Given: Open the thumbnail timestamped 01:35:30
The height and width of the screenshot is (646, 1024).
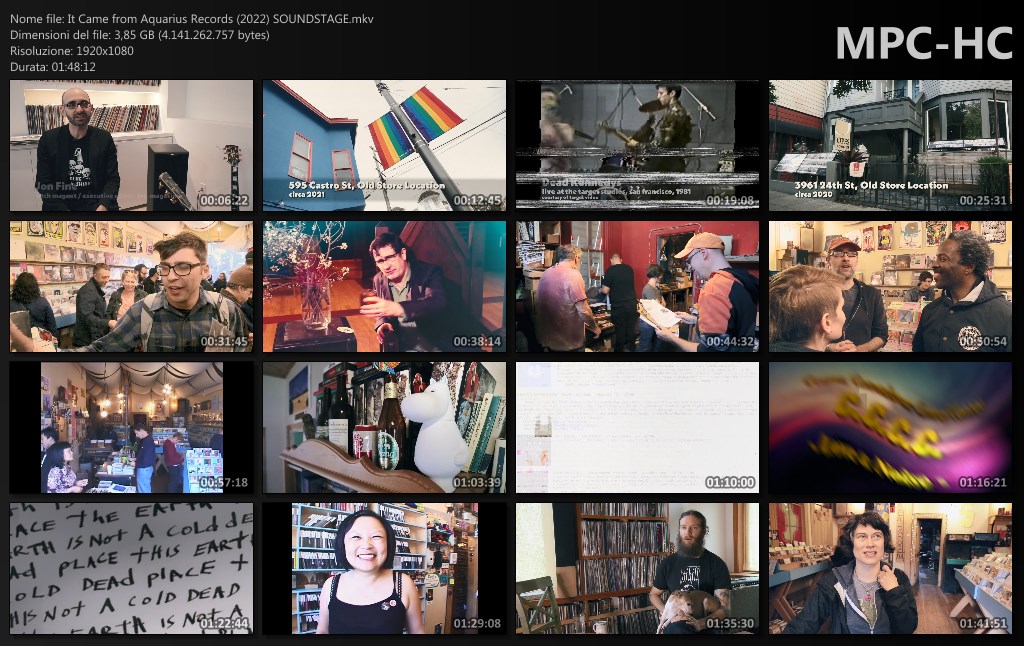Looking at the screenshot, I should coord(637,568).
